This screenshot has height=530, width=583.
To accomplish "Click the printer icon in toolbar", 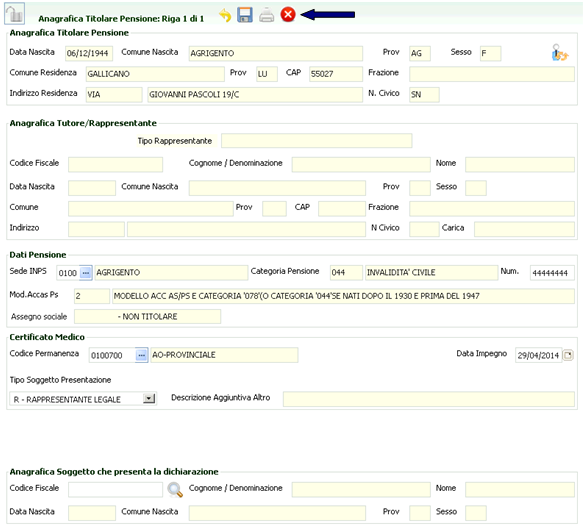I will [x=266, y=15].
